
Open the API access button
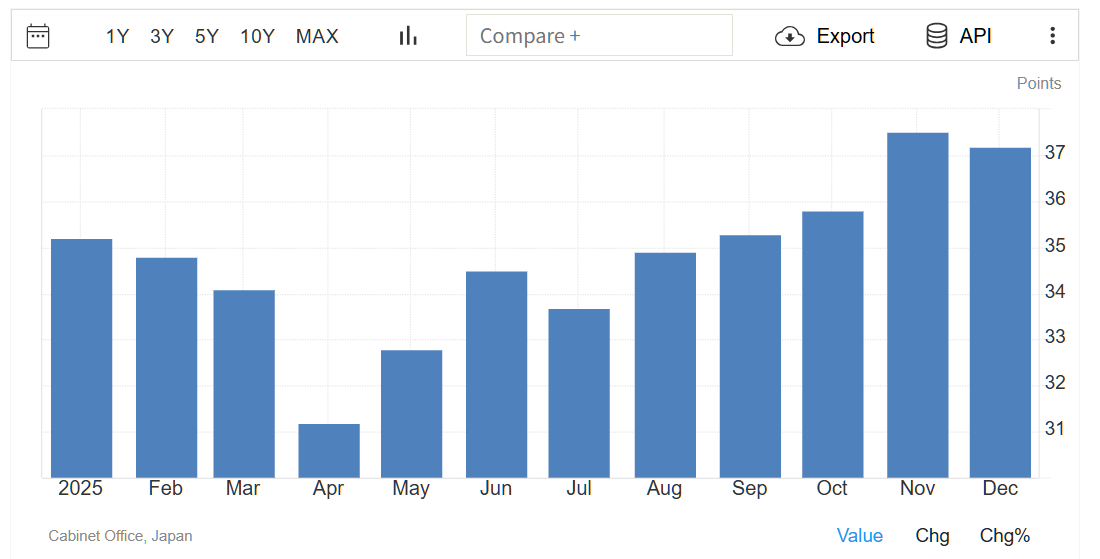click(x=975, y=36)
